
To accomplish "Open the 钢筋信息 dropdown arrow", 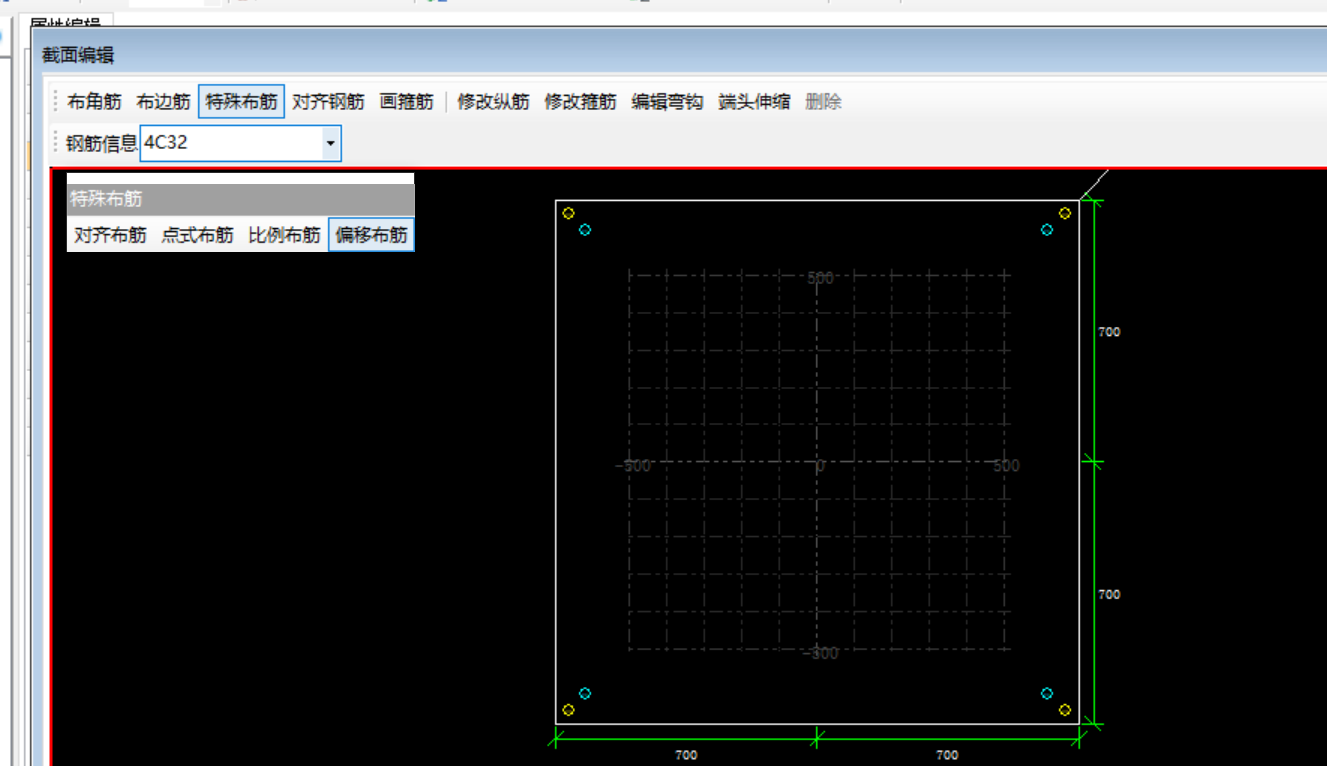I will (x=330, y=143).
